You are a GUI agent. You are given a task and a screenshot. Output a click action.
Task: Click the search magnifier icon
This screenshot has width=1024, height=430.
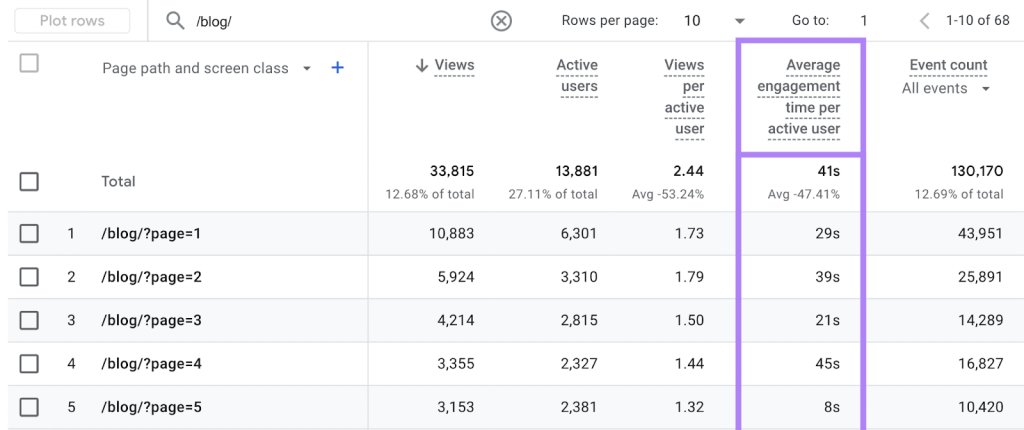(x=175, y=21)
